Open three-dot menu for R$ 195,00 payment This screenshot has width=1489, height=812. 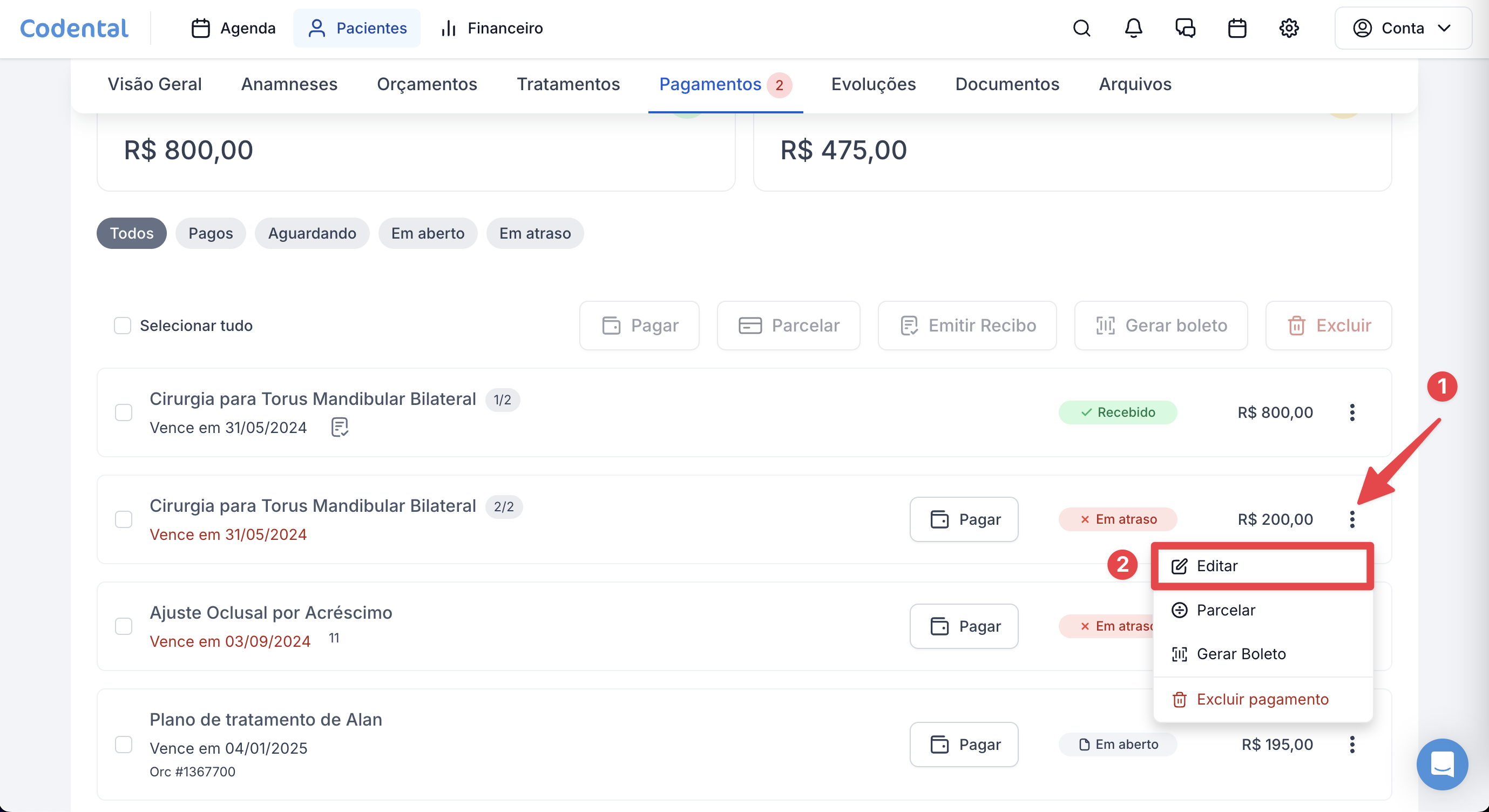pos(1352,745)
